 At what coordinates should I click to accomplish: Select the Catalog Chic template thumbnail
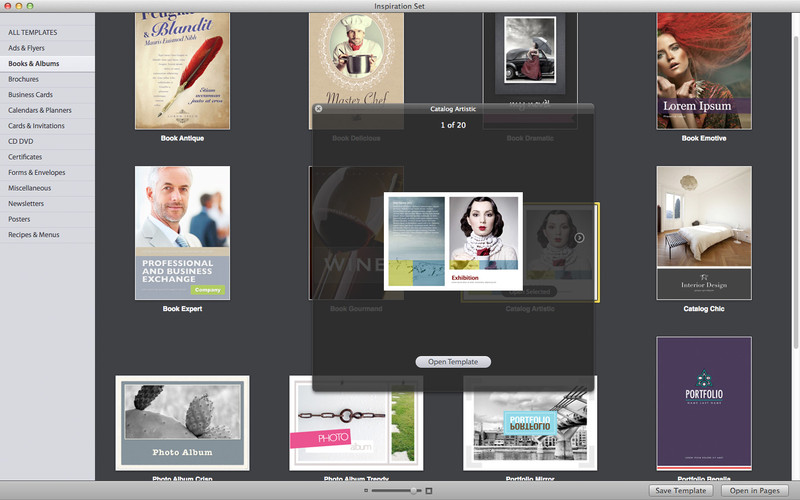coord(704,233)
